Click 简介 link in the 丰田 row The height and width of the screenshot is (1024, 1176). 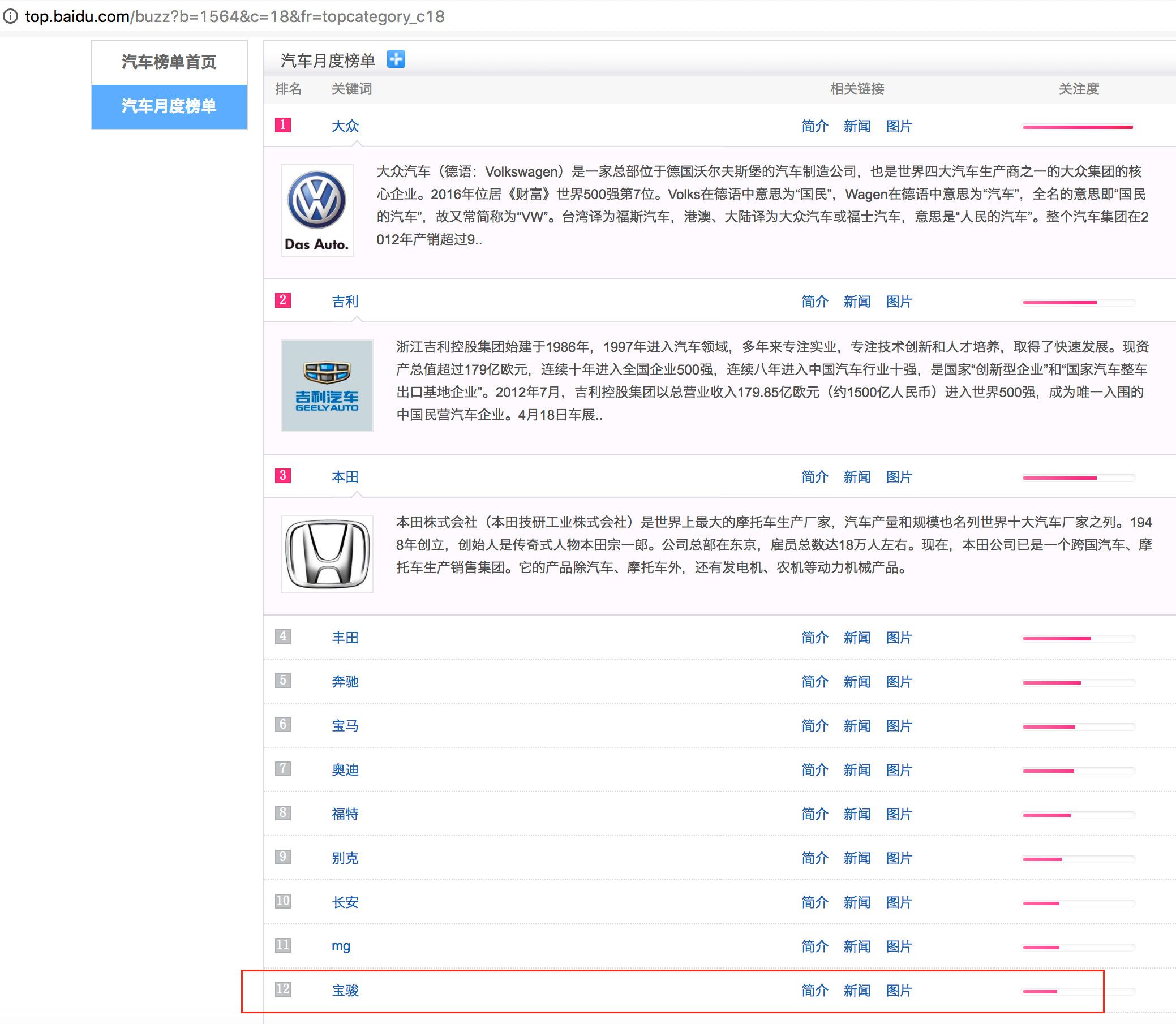[815, 638]
